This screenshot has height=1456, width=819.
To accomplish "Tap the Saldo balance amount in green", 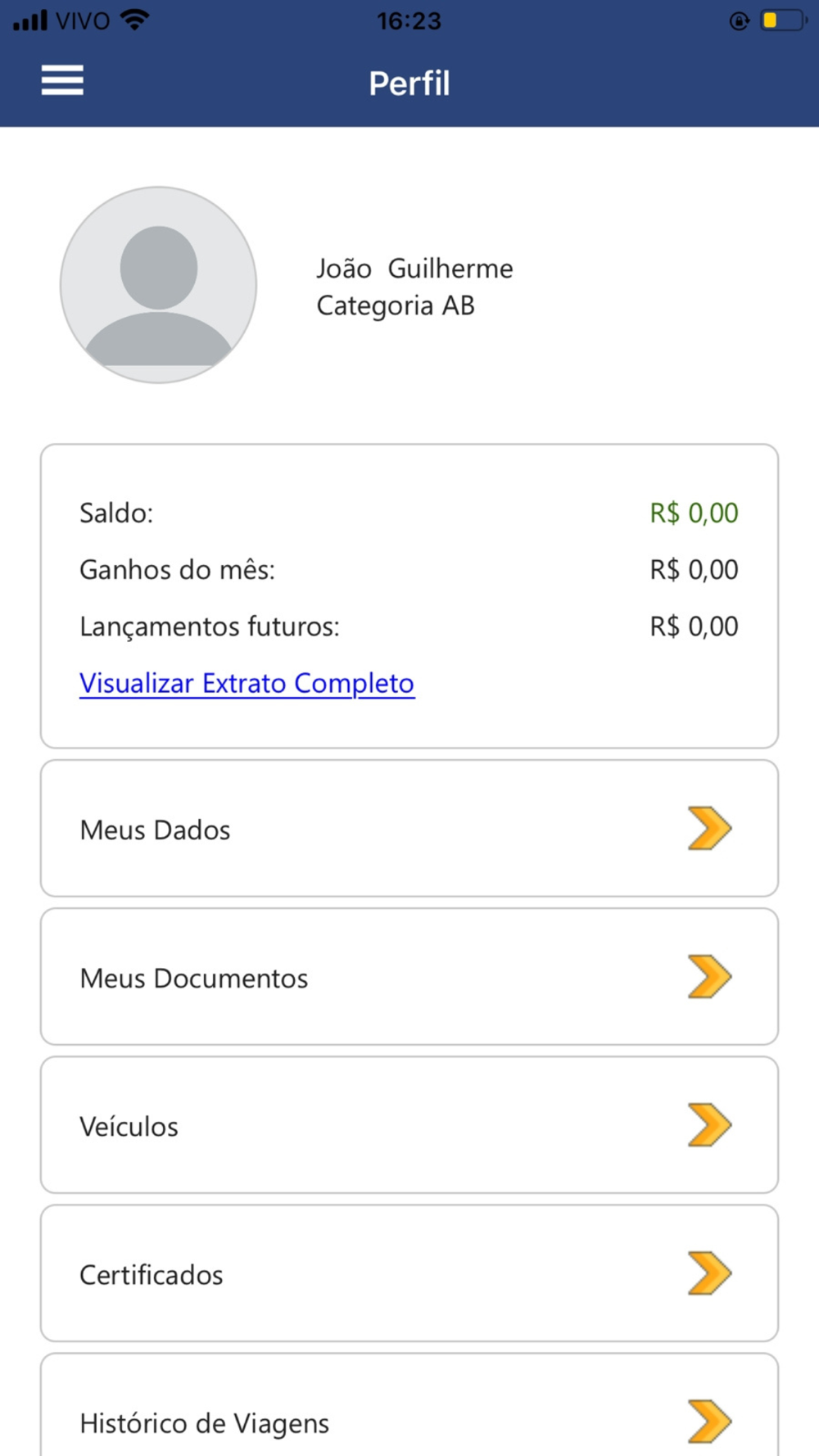I will tap(694, 513).
